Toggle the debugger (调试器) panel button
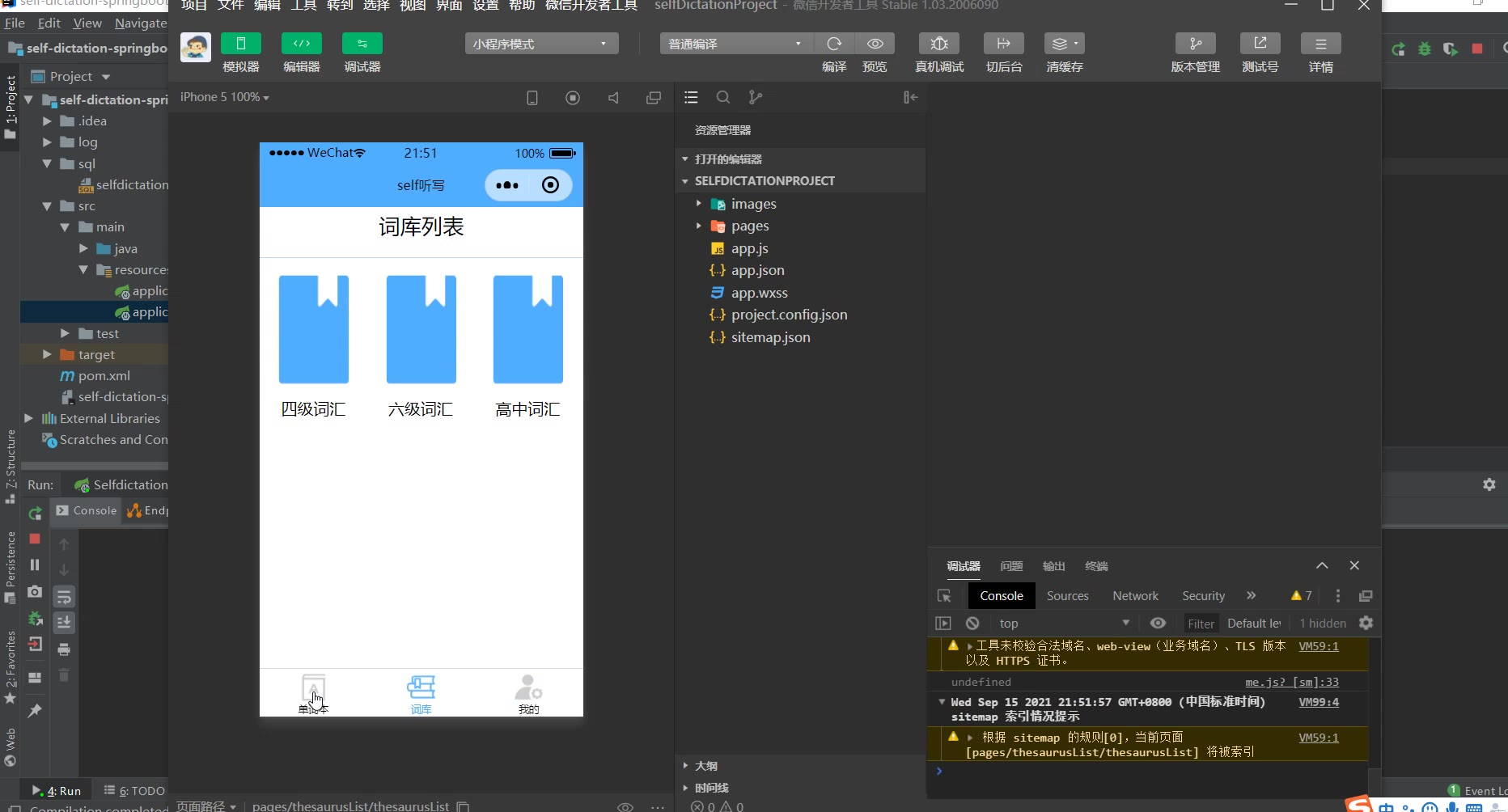The width and height of the screenshot is (1508, 812). pyautogui.click(x=362, y=44)
